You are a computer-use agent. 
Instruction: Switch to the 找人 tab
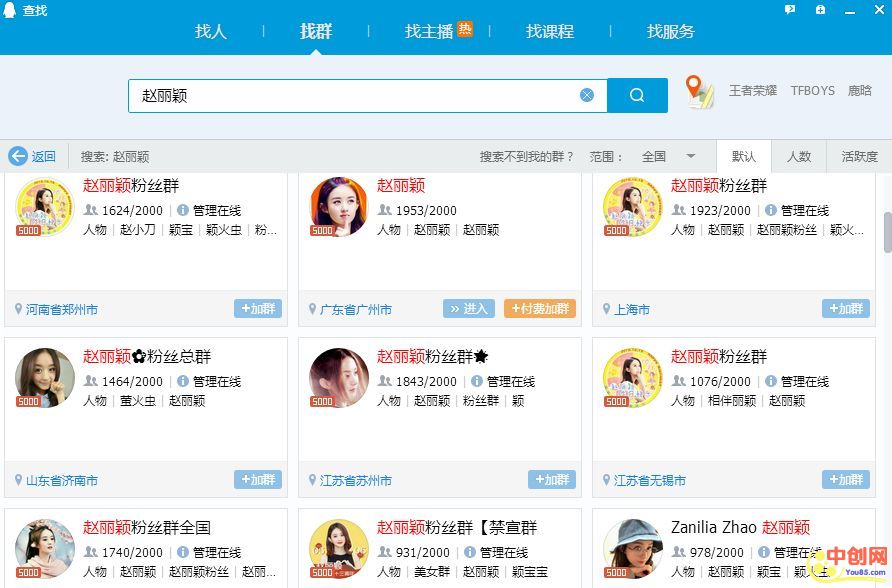(x=211, y=31)
